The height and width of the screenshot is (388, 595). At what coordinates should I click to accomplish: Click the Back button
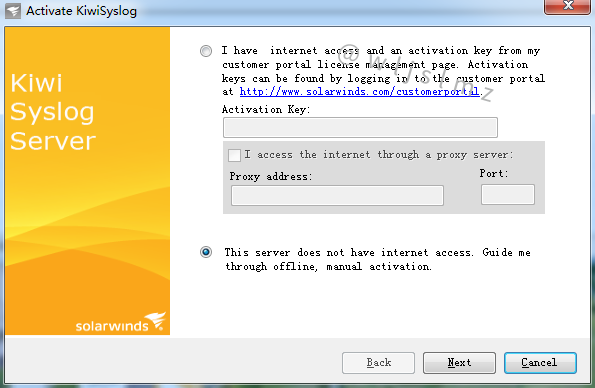pos(378,363)
